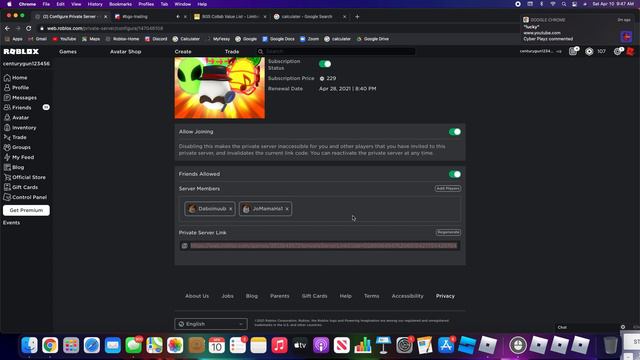The height and width of the screenshot is (360, 640).
Task: Reload the page in Chrome
Action: (x=29, y=28)
